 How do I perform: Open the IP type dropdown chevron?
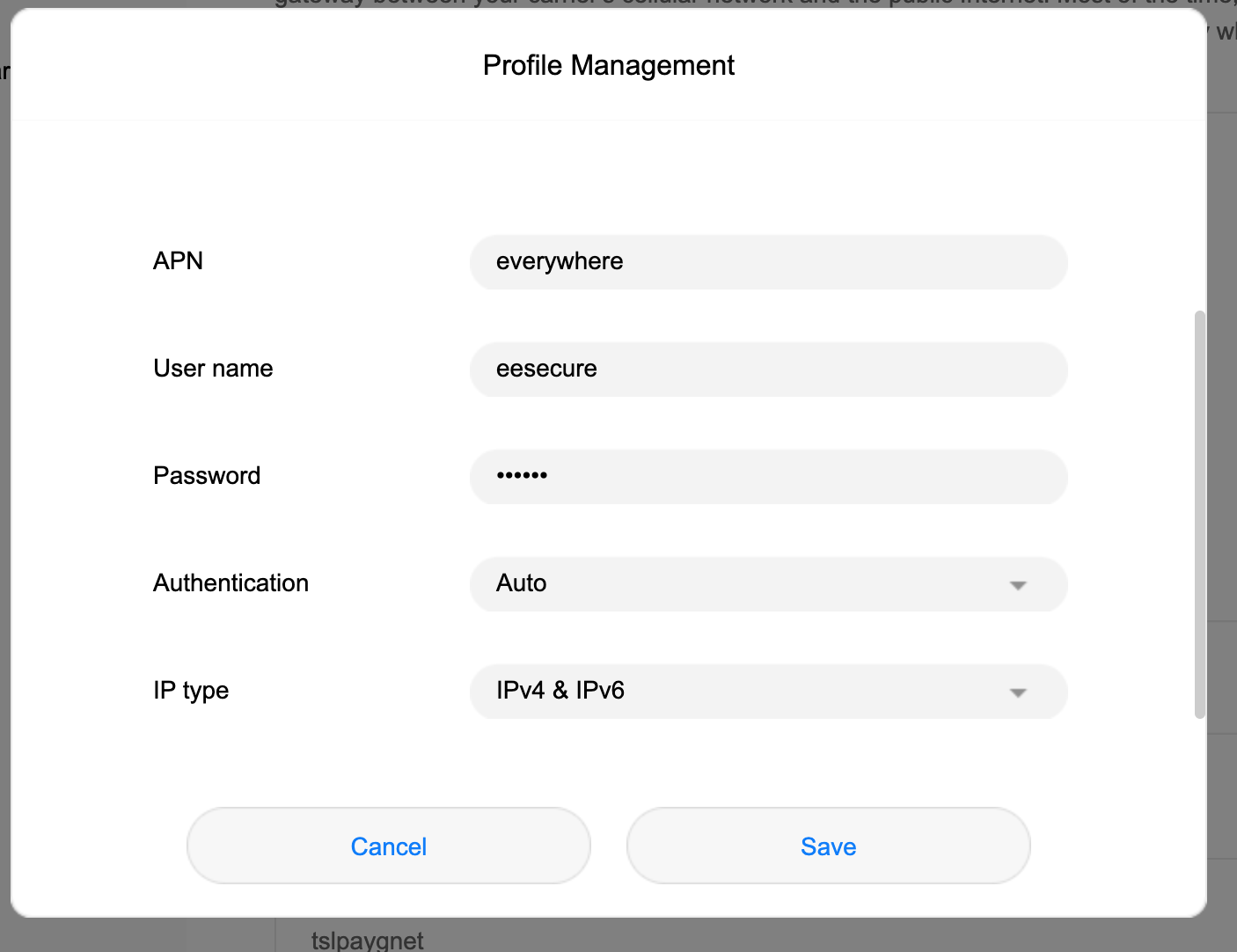point(1018,692)
